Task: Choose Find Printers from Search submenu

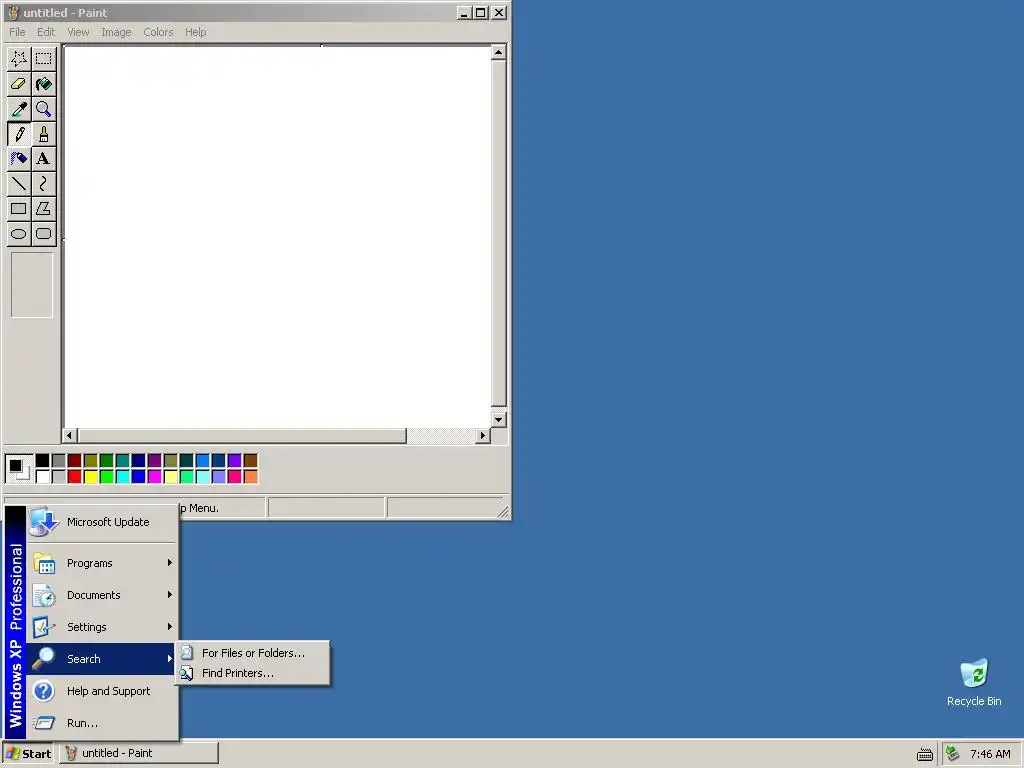Action: click(x=253, y=673)
